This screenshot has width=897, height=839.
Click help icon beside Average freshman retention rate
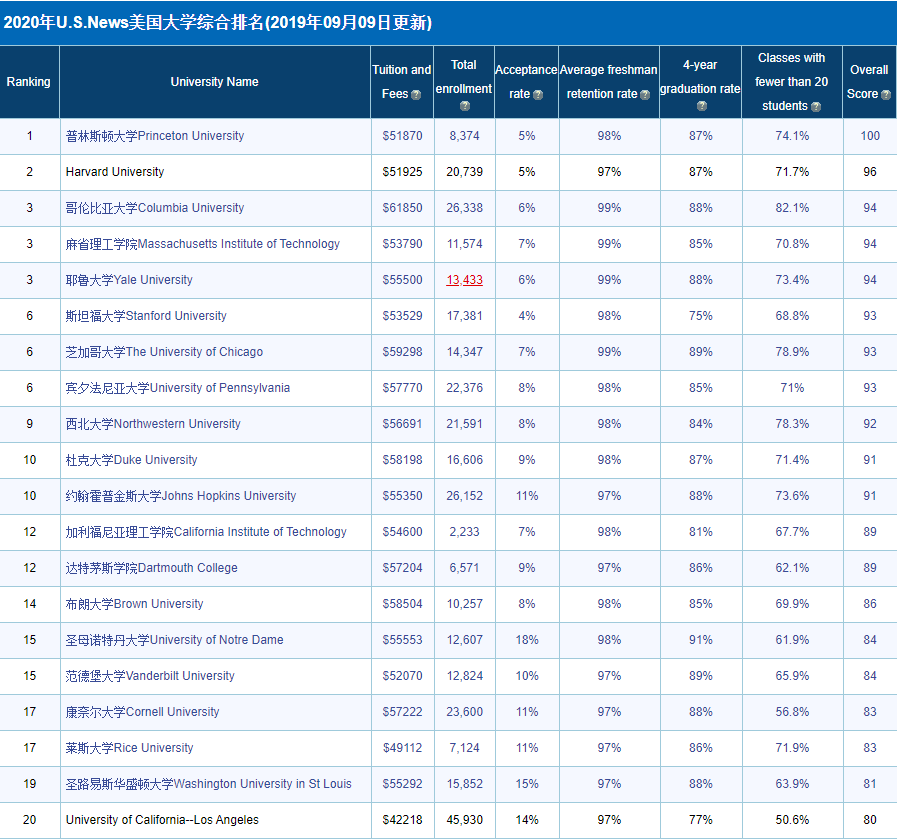pyautogui.click(x=645, y=95)
